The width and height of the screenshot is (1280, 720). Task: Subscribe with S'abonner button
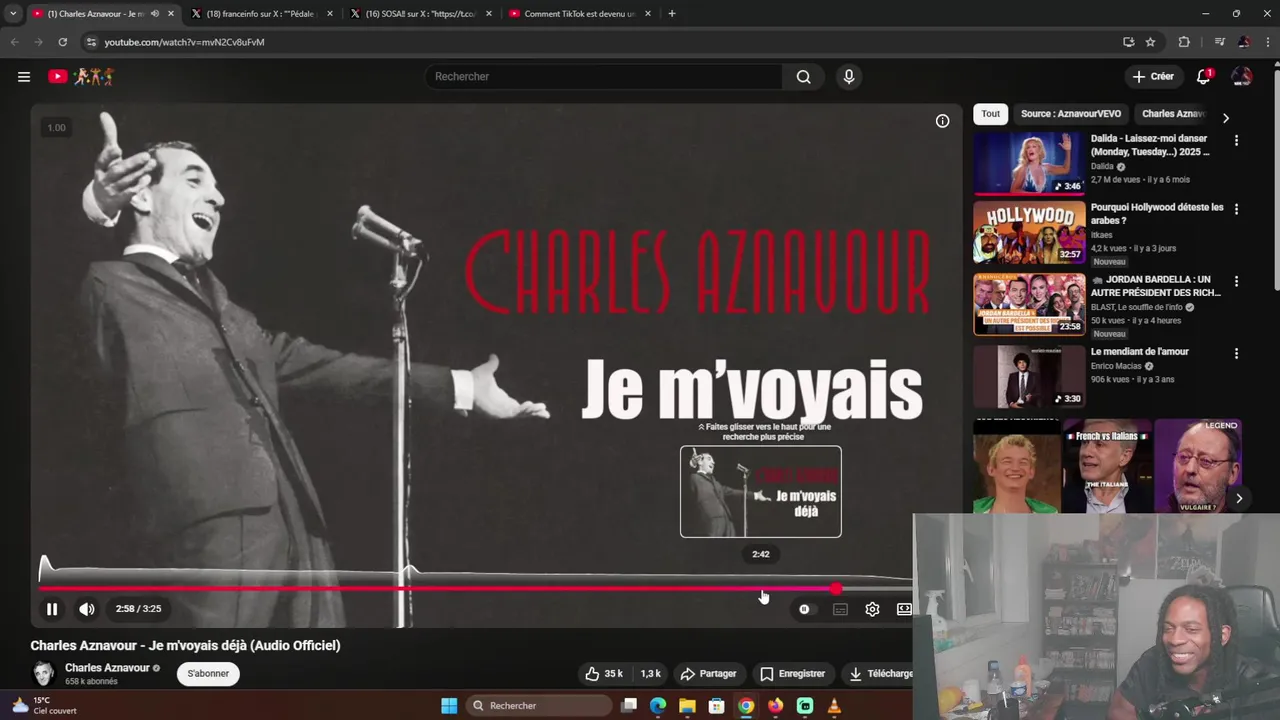click(x=208, y=674)
